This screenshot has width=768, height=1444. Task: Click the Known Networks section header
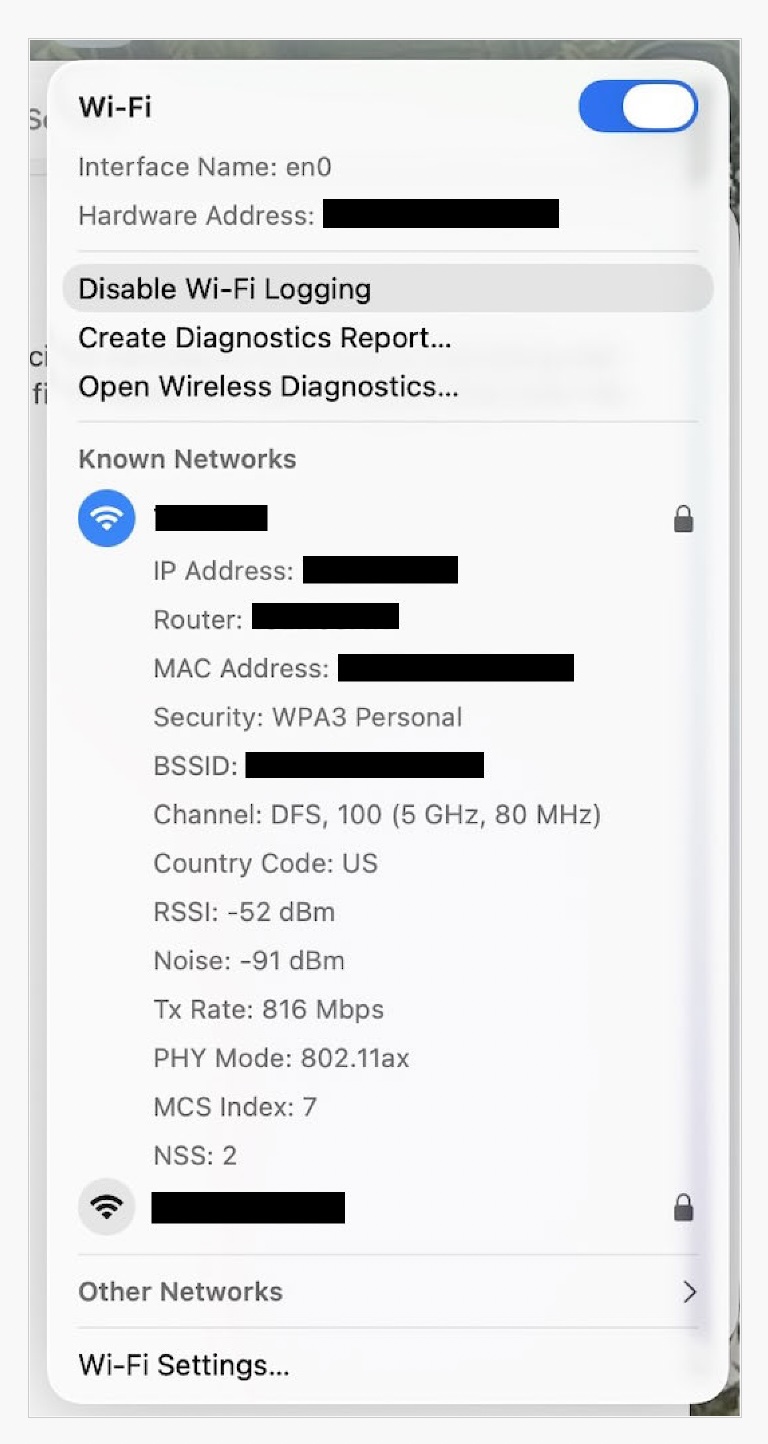point(187,459)
